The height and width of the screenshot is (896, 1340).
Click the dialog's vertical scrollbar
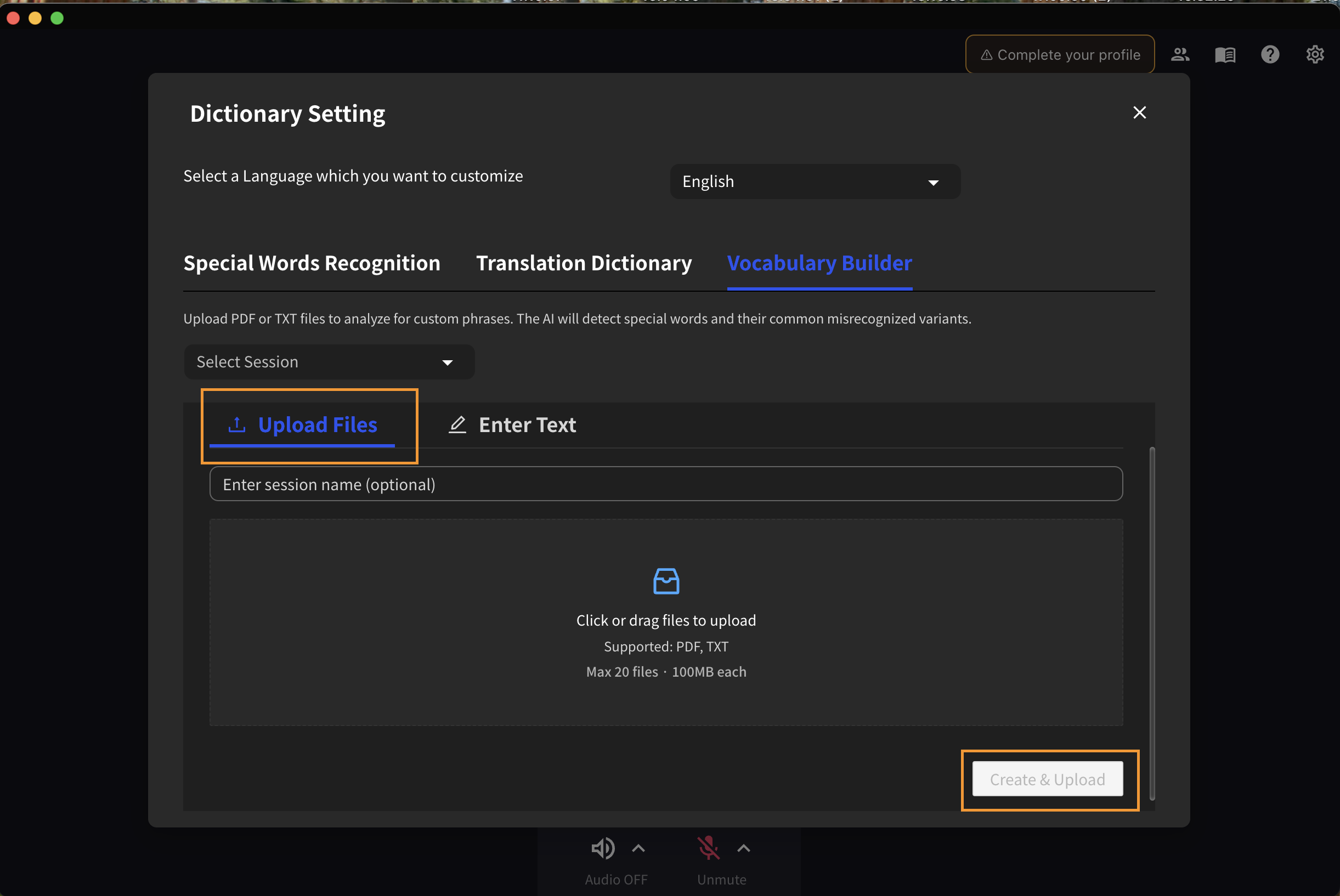(x=1151, y=623)
